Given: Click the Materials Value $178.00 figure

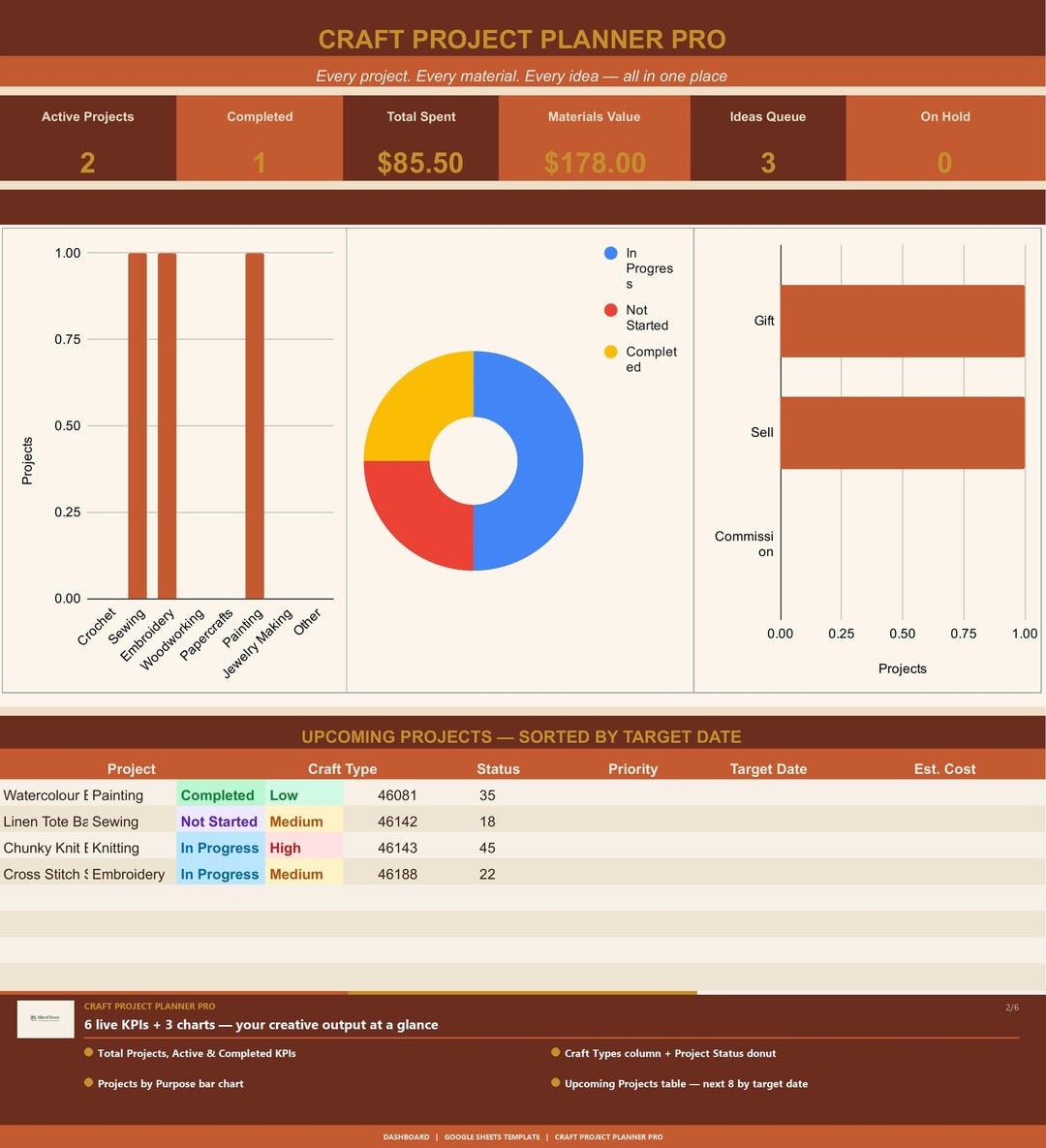Looking at the screenshot, I should point(595,163).
